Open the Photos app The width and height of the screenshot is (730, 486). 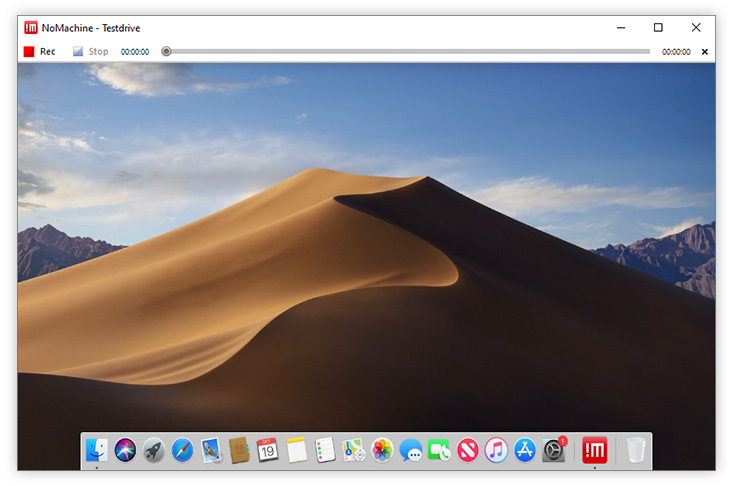coord(382,450)
